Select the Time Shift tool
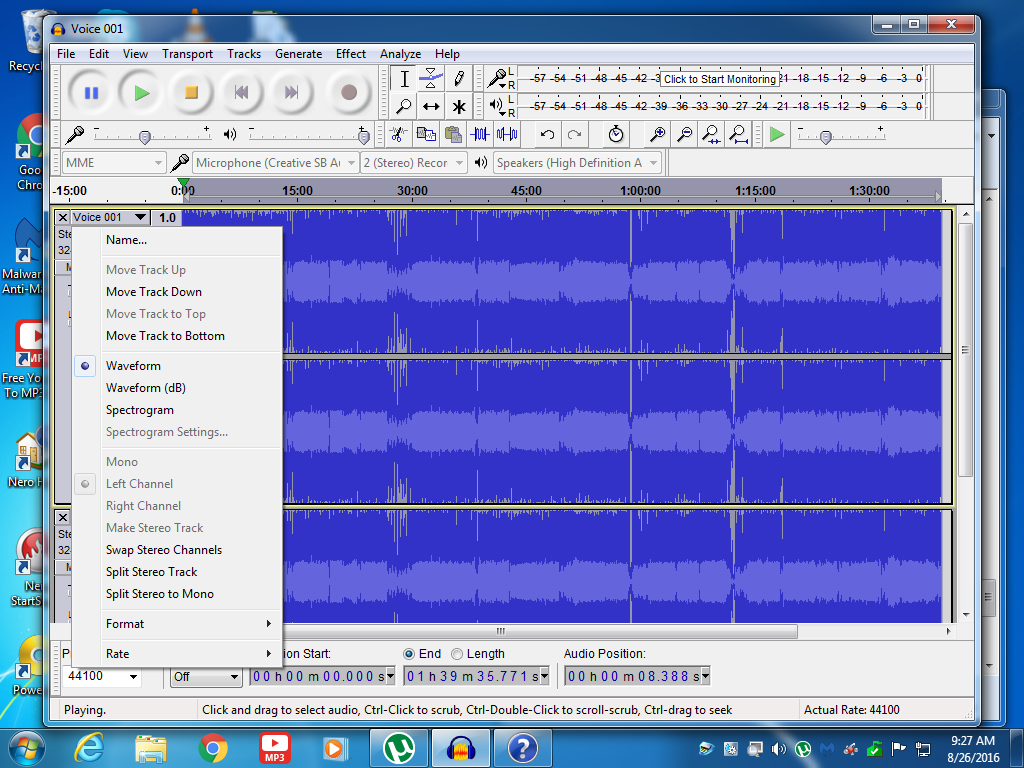Viewport: 1024px width, 768px height. tap(431, 106)
